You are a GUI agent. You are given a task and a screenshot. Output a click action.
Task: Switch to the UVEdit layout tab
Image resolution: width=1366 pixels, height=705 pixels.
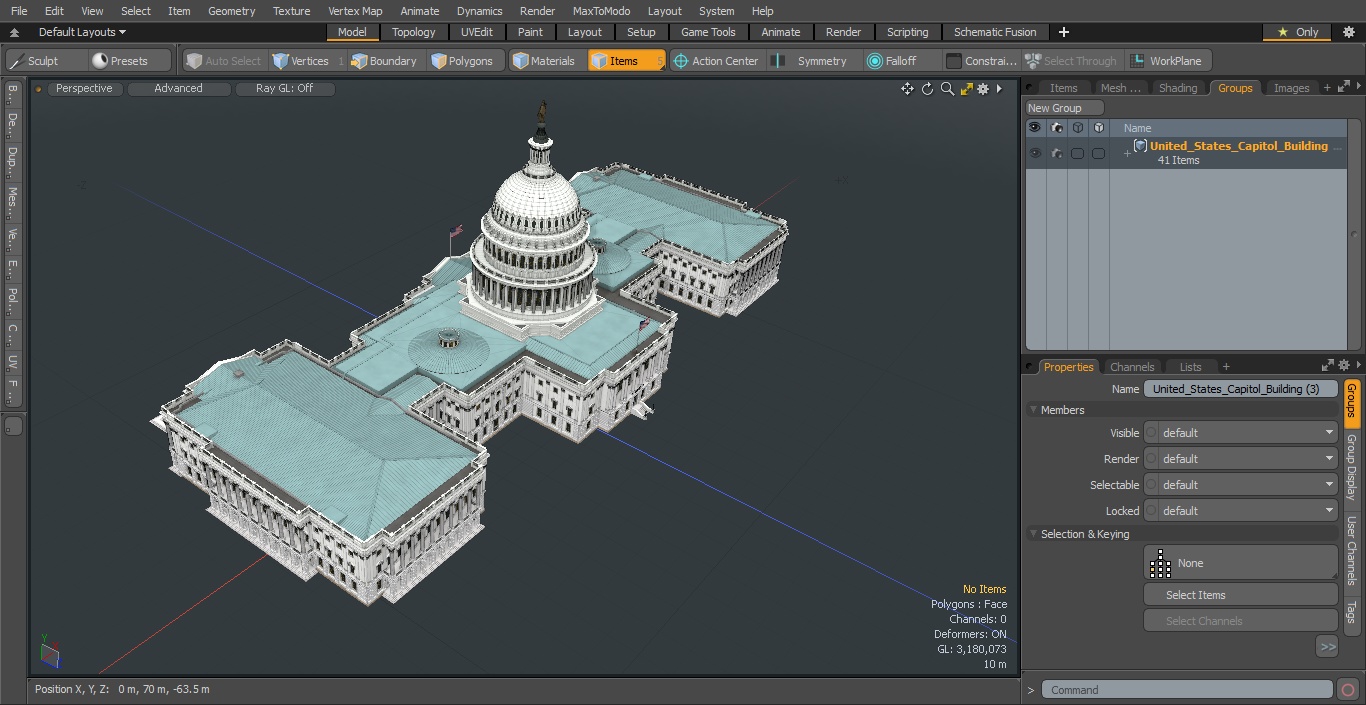tap(477, 32)
